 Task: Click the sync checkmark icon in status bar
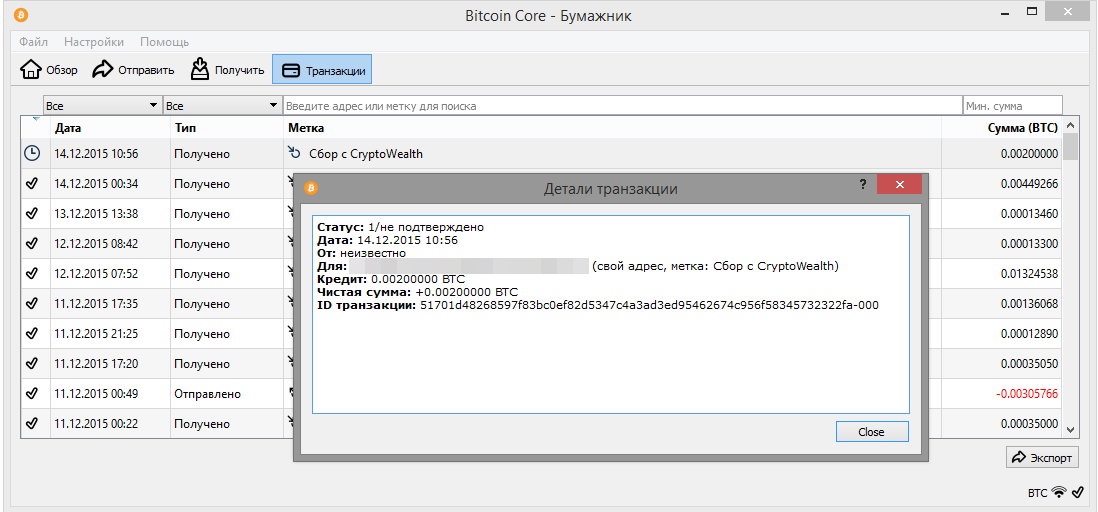tap(1077, 493)
